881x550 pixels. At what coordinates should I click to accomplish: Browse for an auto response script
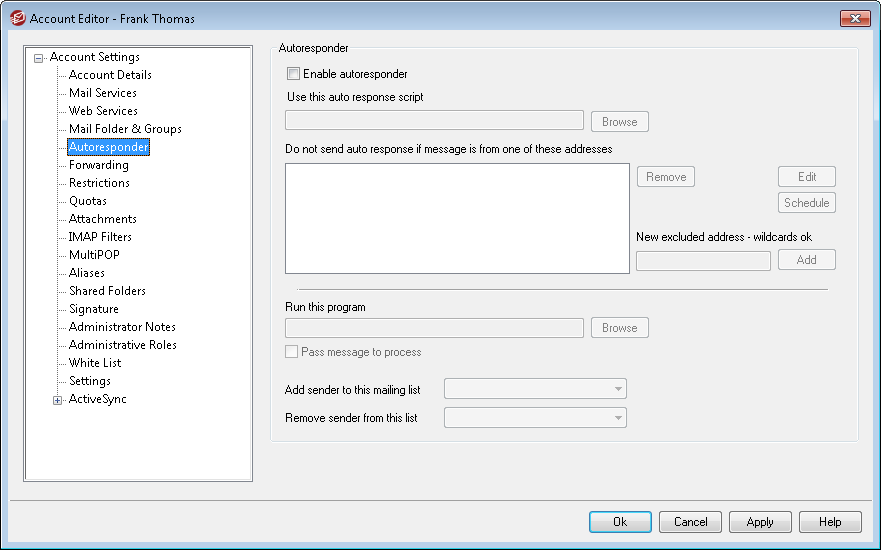tap(619, 122)
